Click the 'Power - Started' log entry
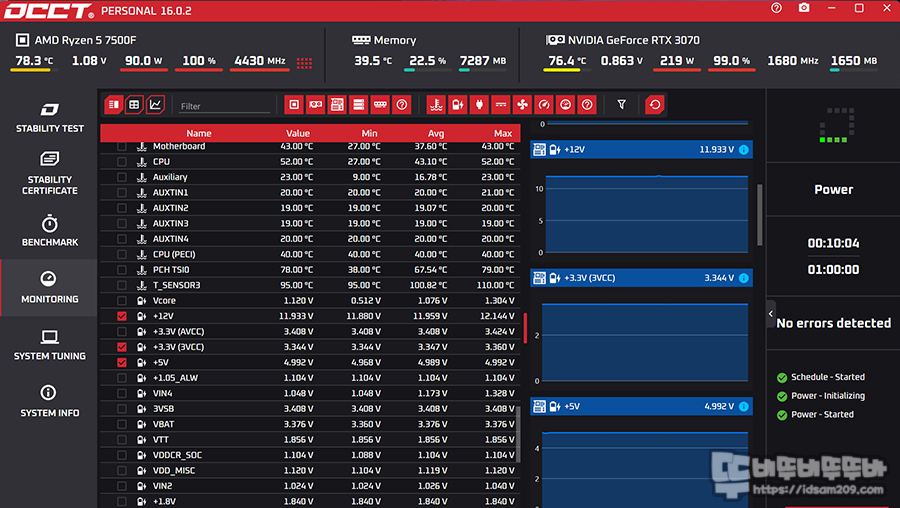Screen dimensions: 900x508 pyautogui.click(x=815, y=414)
